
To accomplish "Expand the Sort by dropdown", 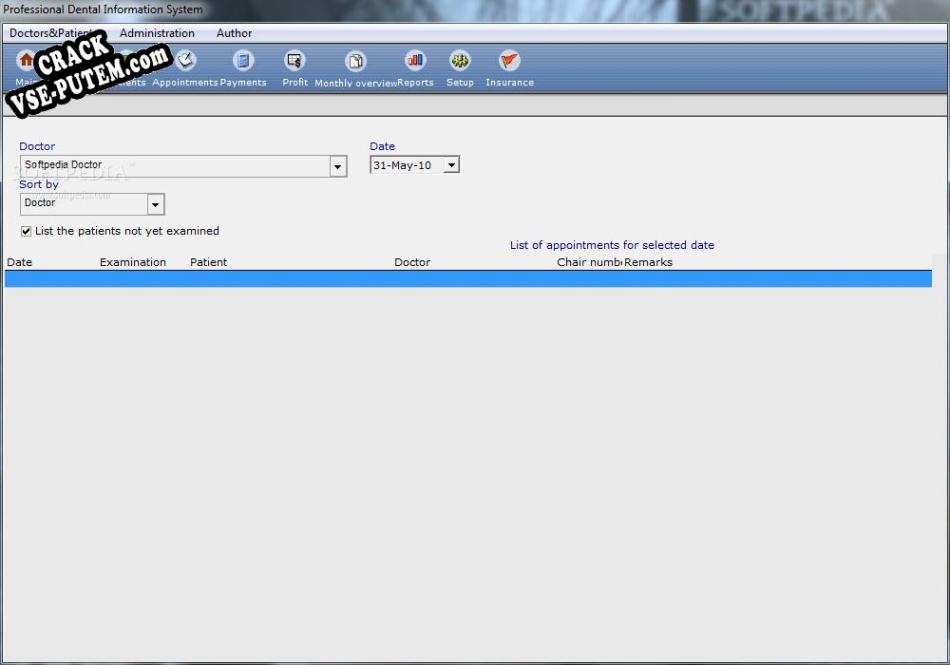I will coord(155,204).
